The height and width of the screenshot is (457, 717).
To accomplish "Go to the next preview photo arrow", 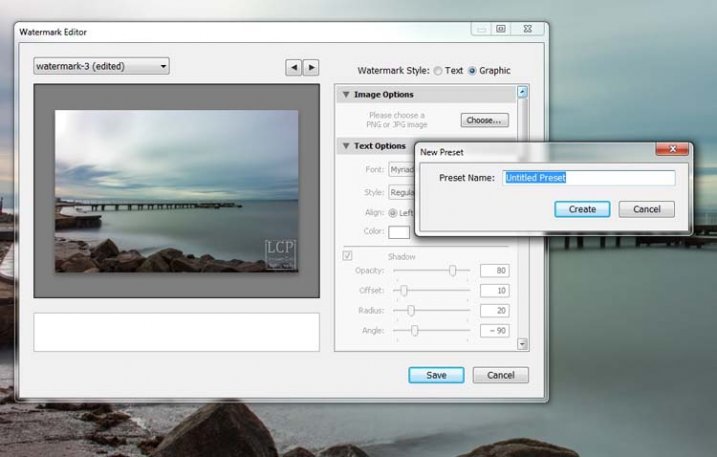I will point(311,67).
